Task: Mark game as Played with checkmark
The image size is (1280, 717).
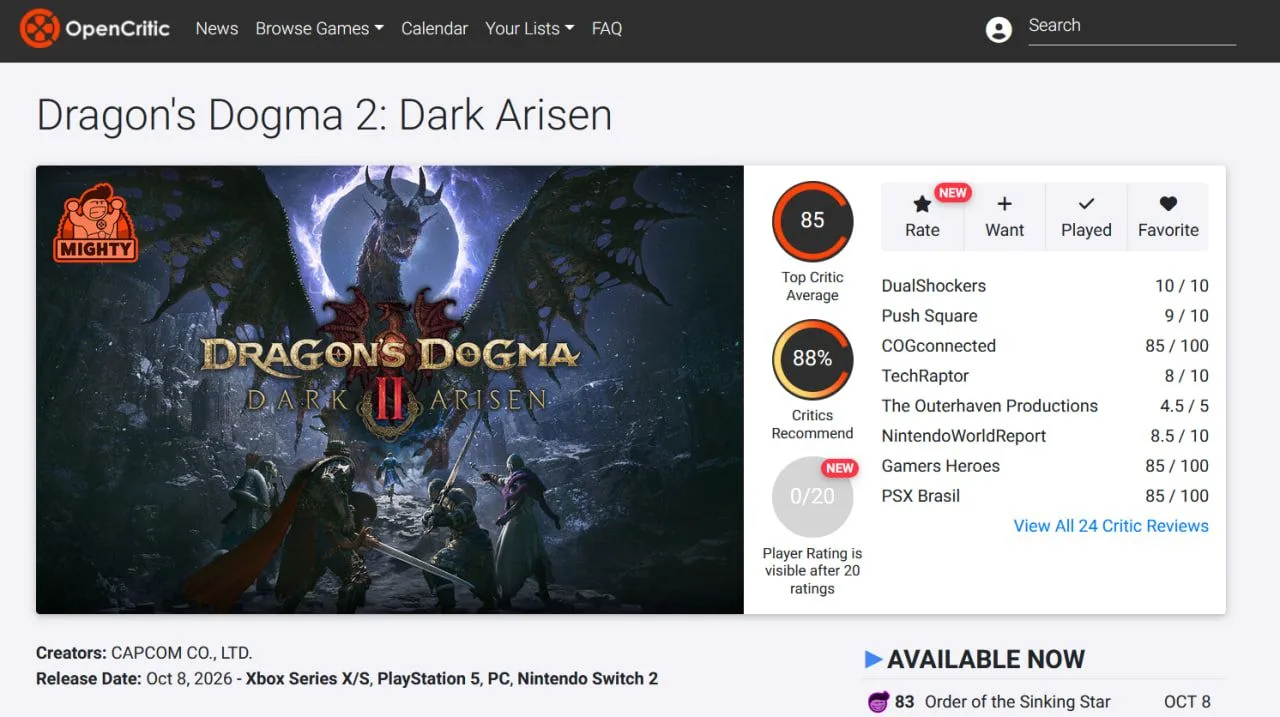Action: coord(1086,204)
